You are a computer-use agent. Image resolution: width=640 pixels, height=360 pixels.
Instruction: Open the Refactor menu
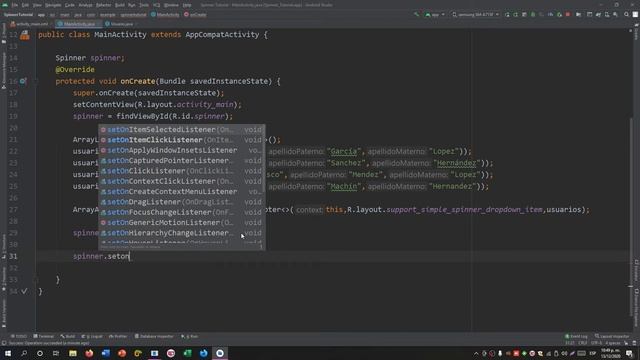103,5
